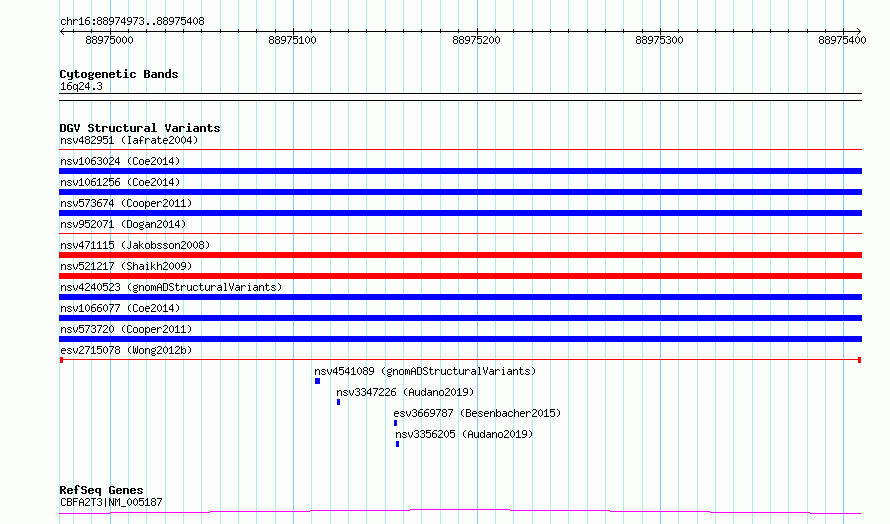The image size is (890, 524).
Task: Click ruler position 88975300
Action: tap(660, 40)
